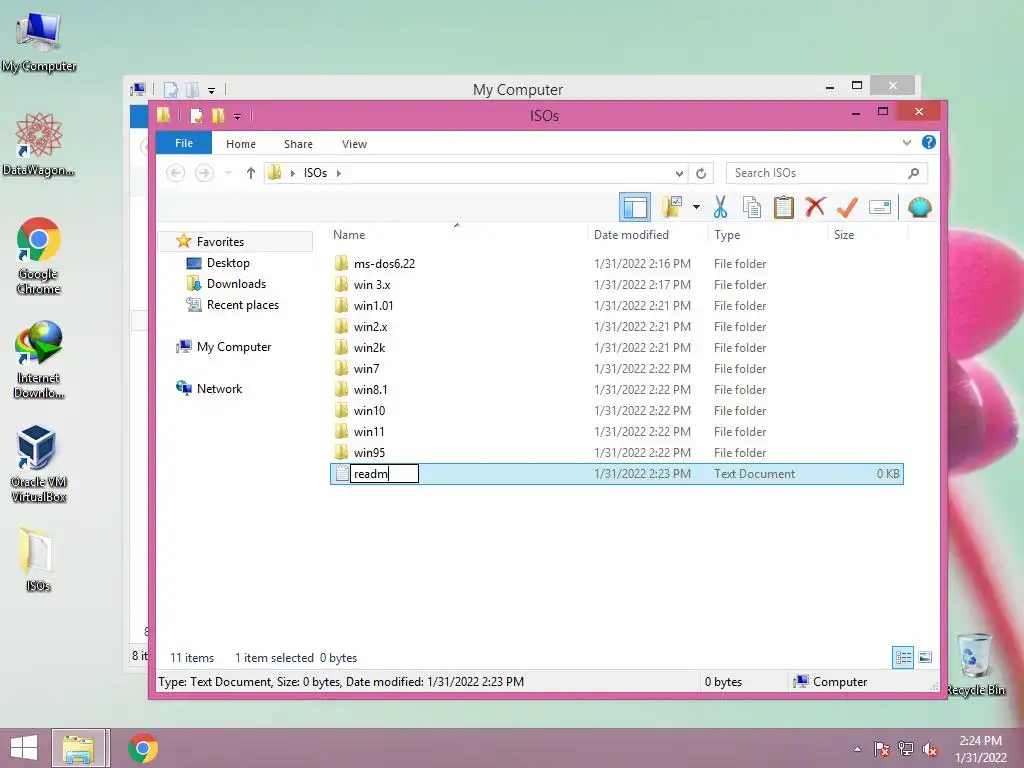Open Chrome from the taskbar
Viewport: 1024px width, 768px height.
pyautogui.click(x=142, y=748)
